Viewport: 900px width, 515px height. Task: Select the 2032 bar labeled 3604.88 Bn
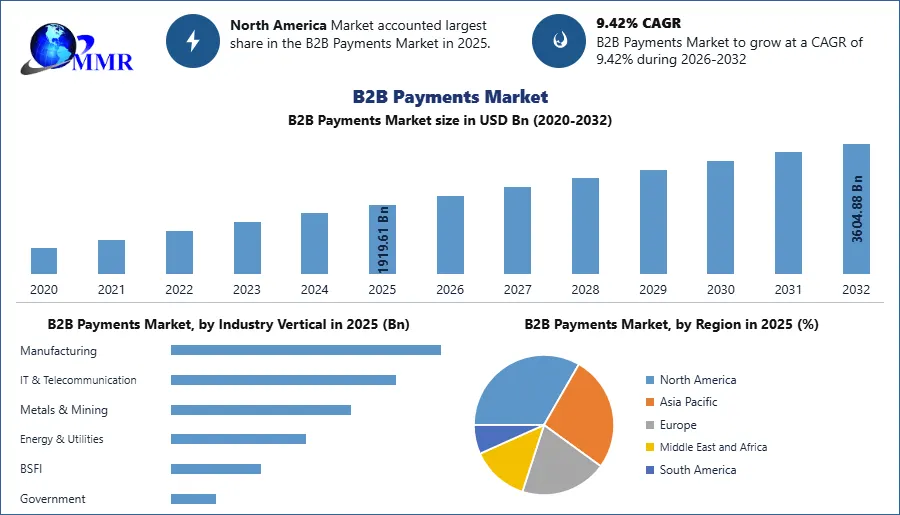pyautogui.click(x=856, y=209)
